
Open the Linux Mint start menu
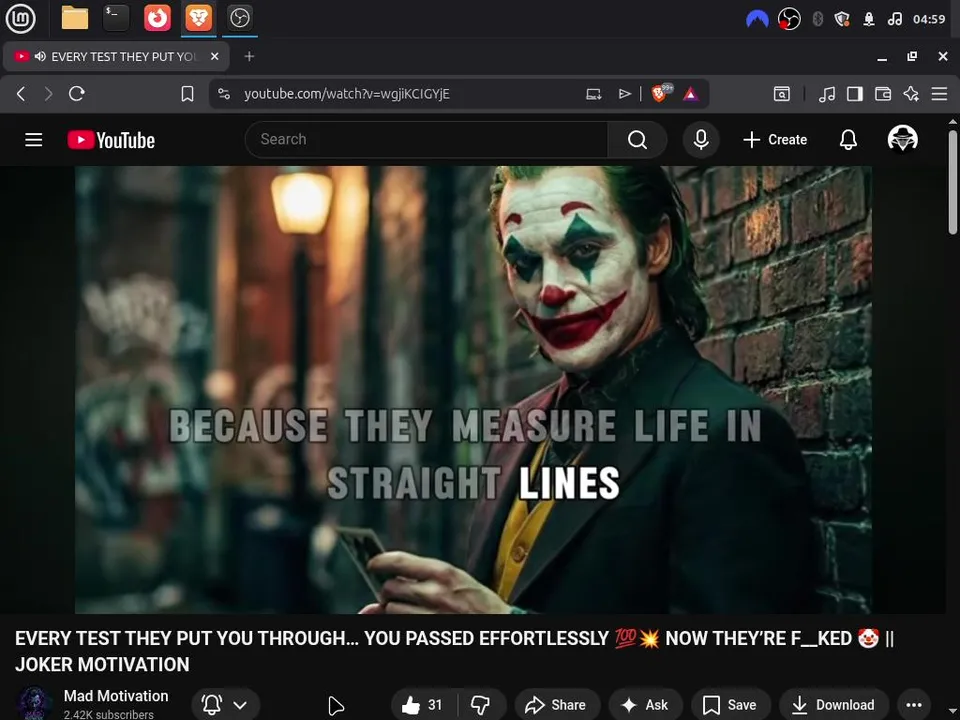tap(20, 18)
